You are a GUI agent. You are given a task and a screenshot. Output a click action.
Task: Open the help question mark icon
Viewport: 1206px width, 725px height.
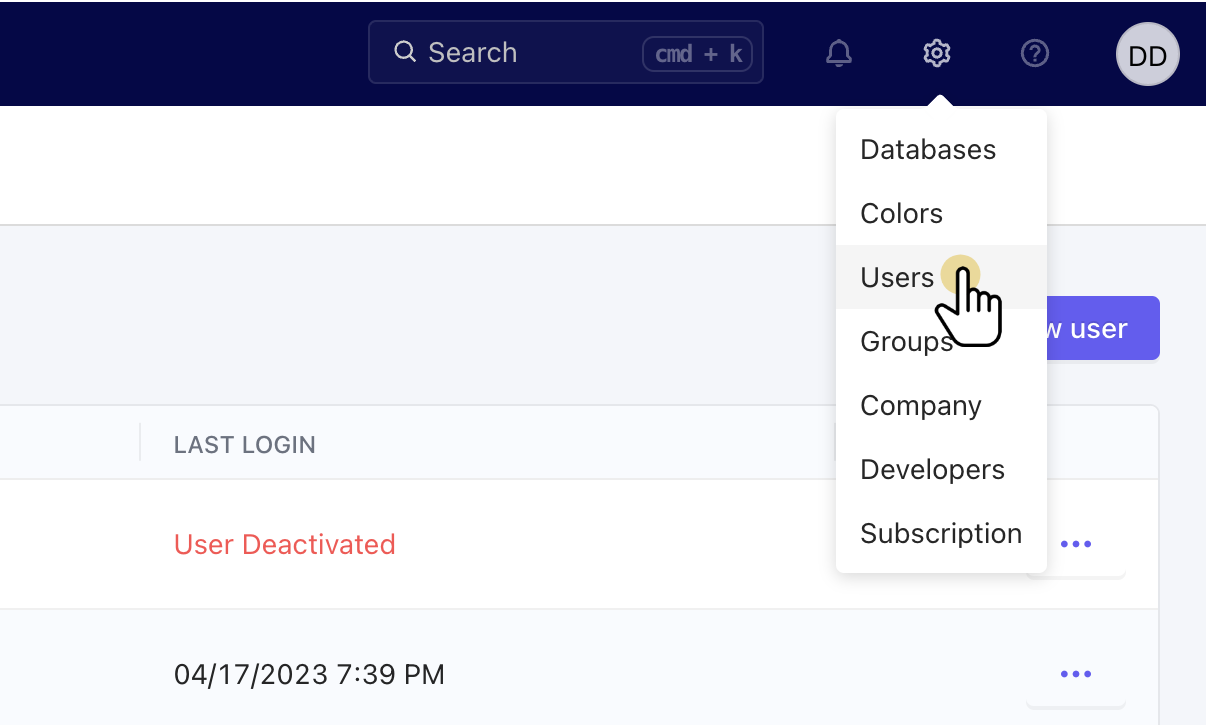click(1034, 53)
